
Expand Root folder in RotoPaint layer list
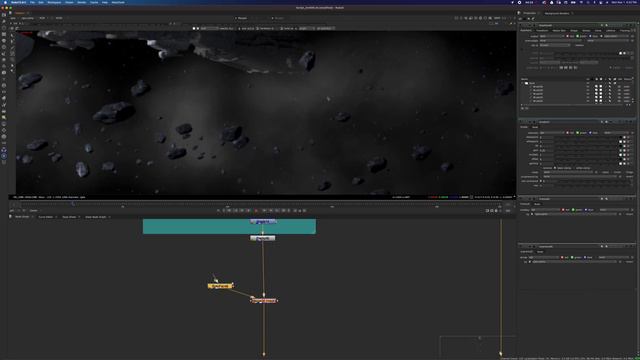pos(522,83)
